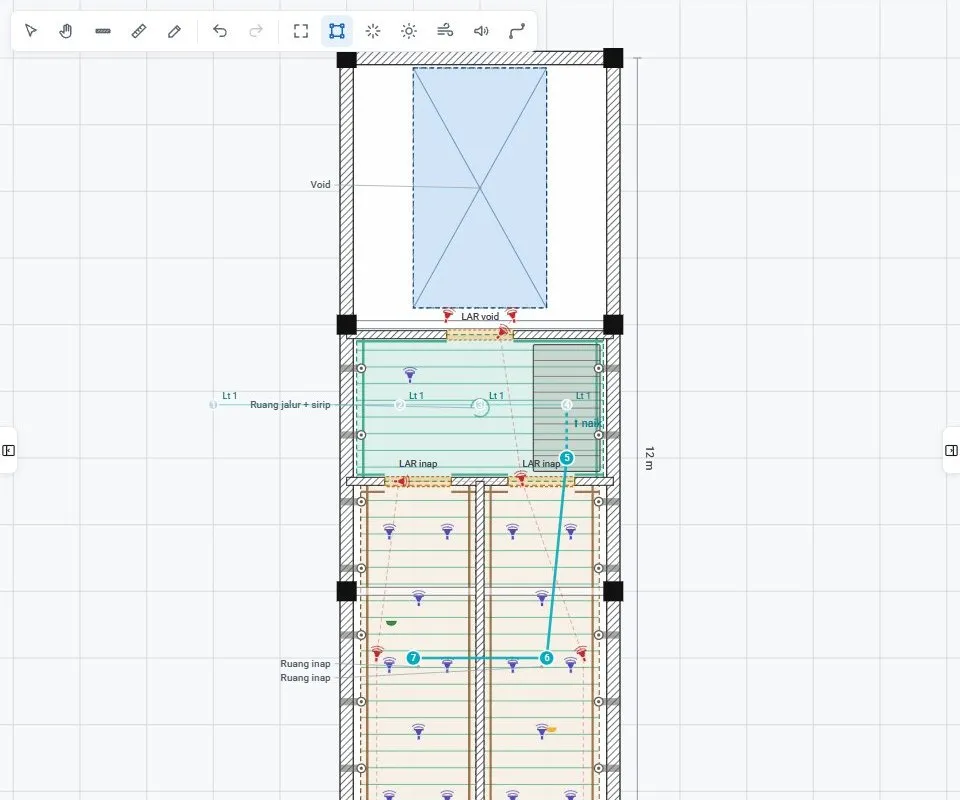The width and height of the screenshot is (960, 800).
Task: Select route waypoint number 7
Action: [x=413, y=658]
